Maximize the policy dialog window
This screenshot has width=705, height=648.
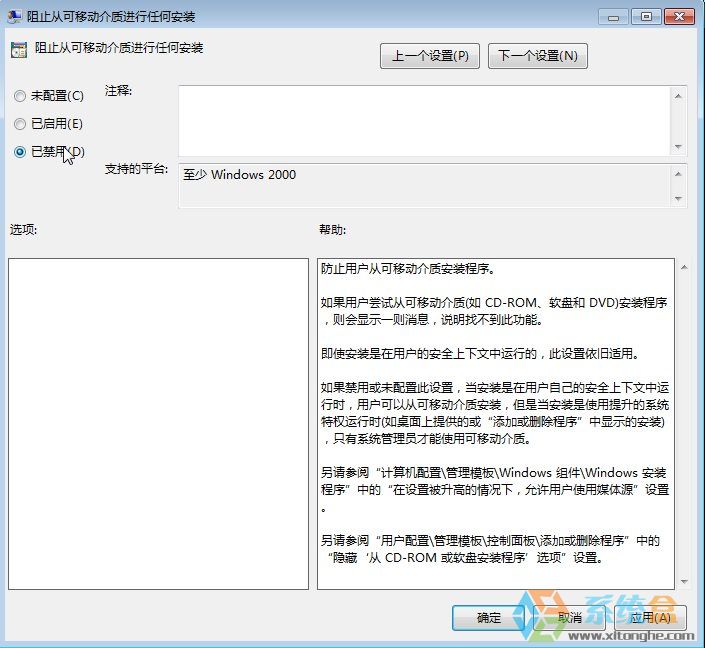646,17
